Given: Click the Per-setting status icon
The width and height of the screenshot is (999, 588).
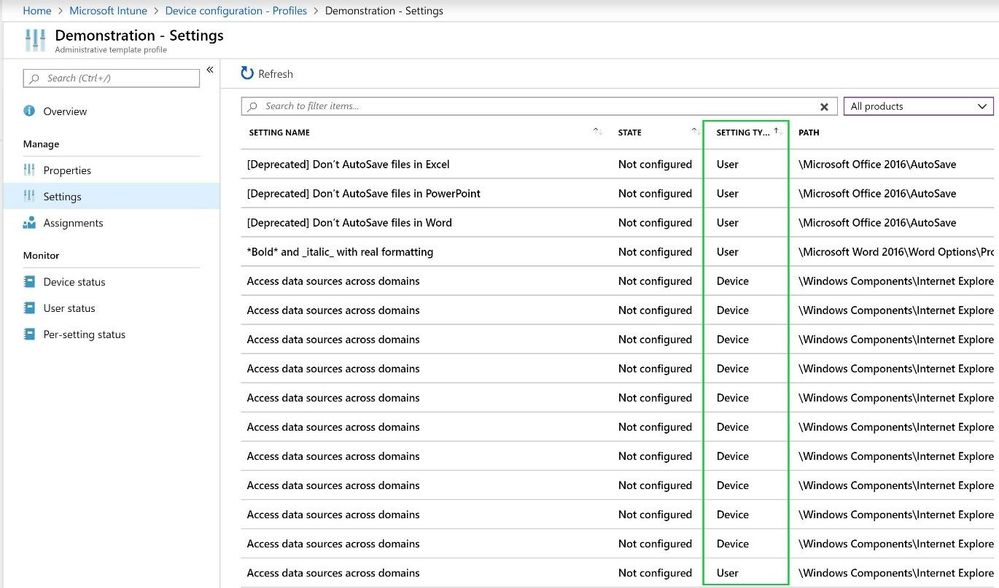Looking at the screenshot, I should [x=29, y=334].
